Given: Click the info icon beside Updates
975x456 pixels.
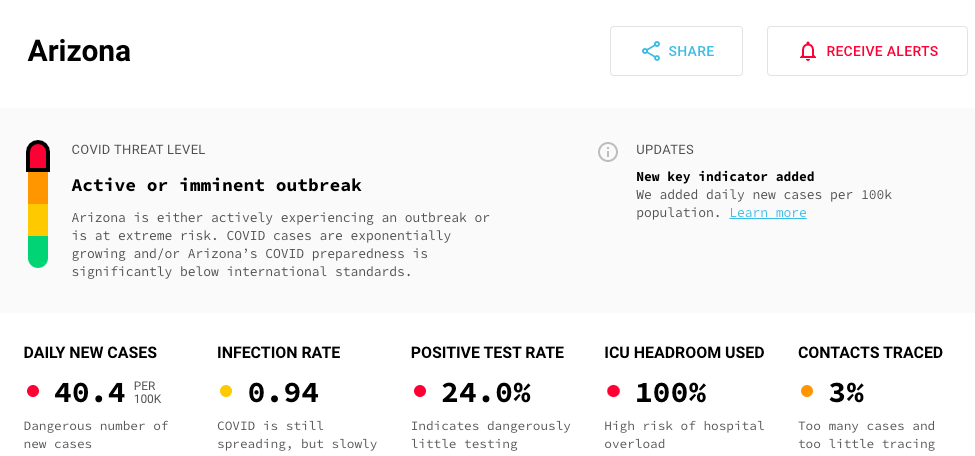Looking at the screenshot, I should [x=607, y=152].
